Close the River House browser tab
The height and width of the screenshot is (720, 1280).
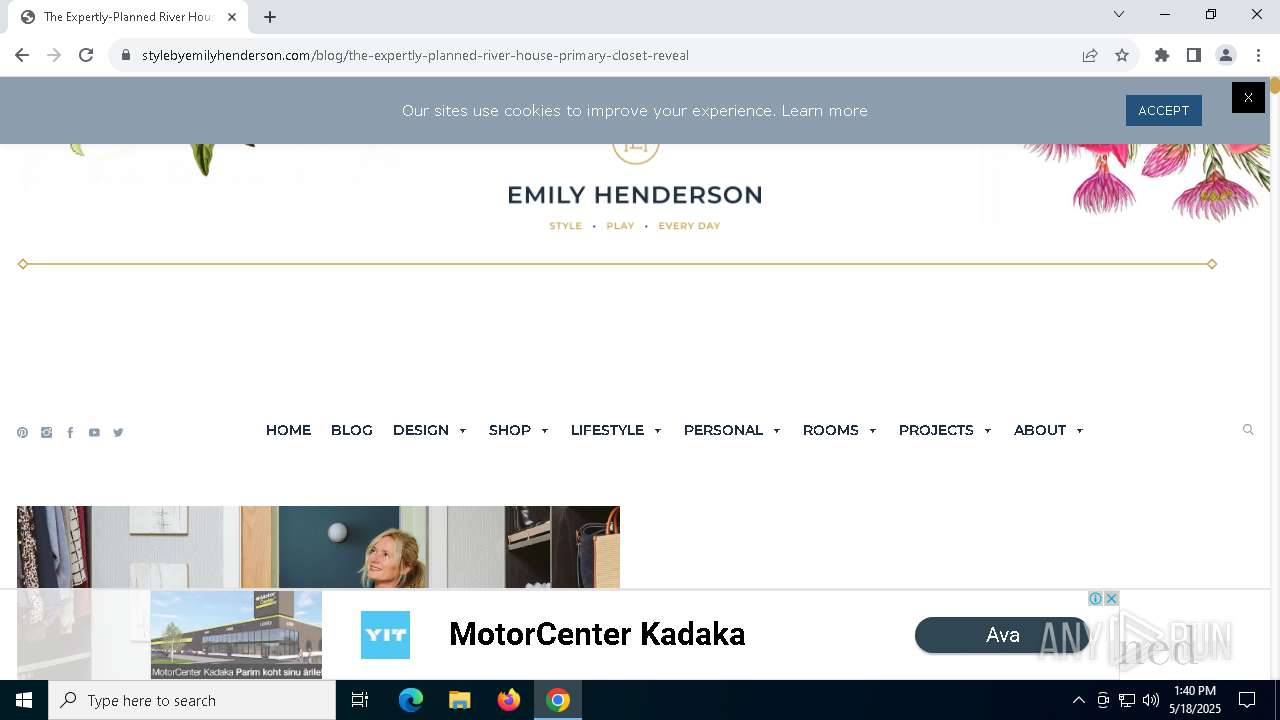click(x=232, y=17)
